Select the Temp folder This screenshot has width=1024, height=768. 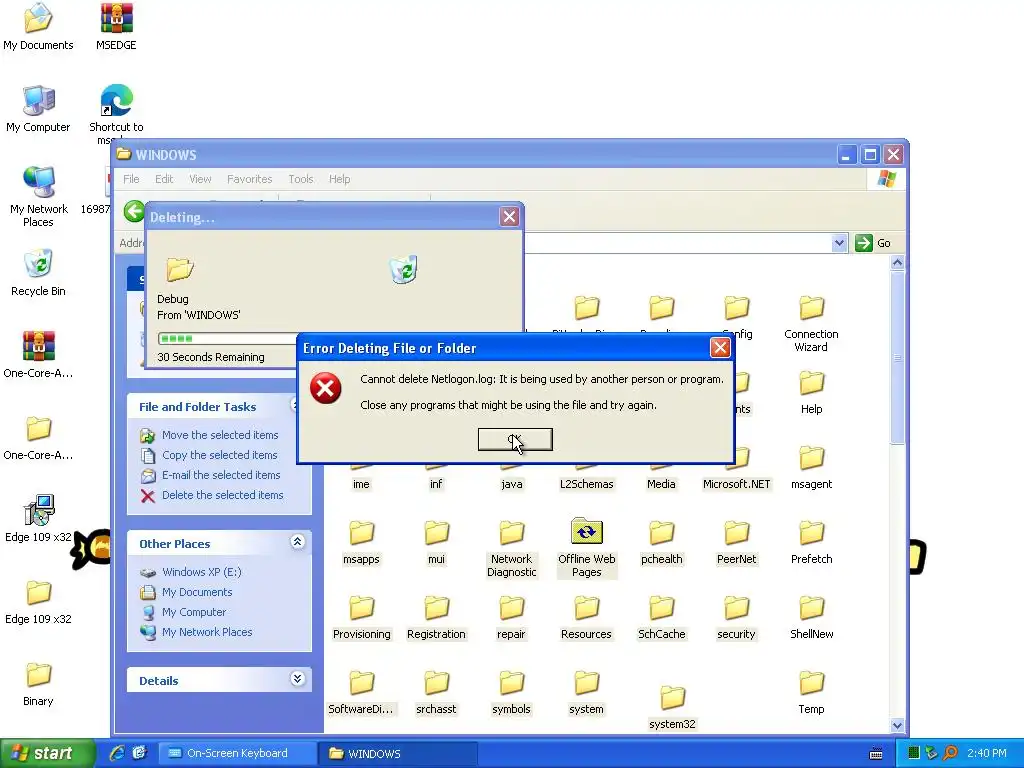811,692
